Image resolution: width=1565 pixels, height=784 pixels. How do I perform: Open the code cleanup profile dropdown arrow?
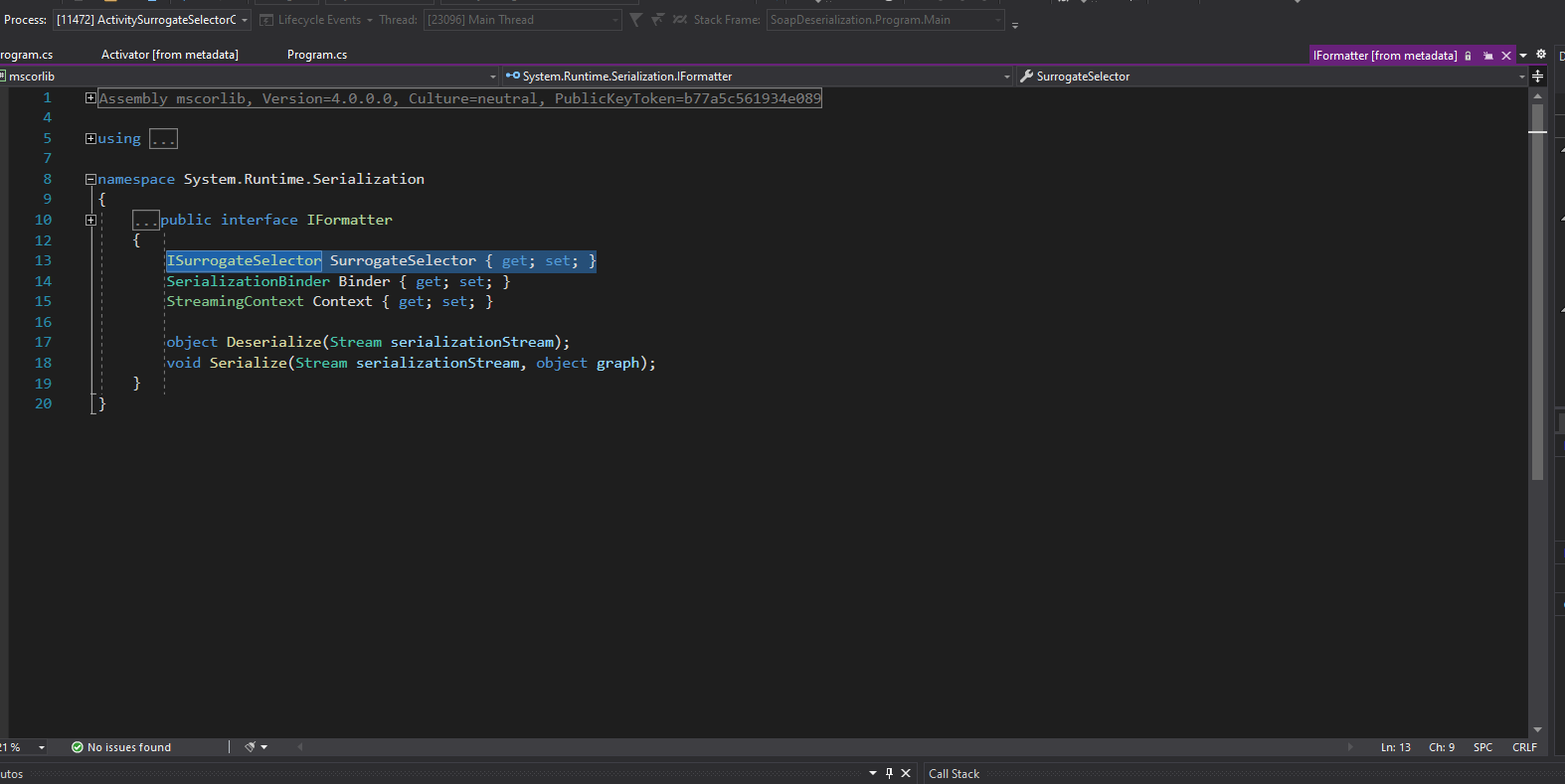(264, 747)
